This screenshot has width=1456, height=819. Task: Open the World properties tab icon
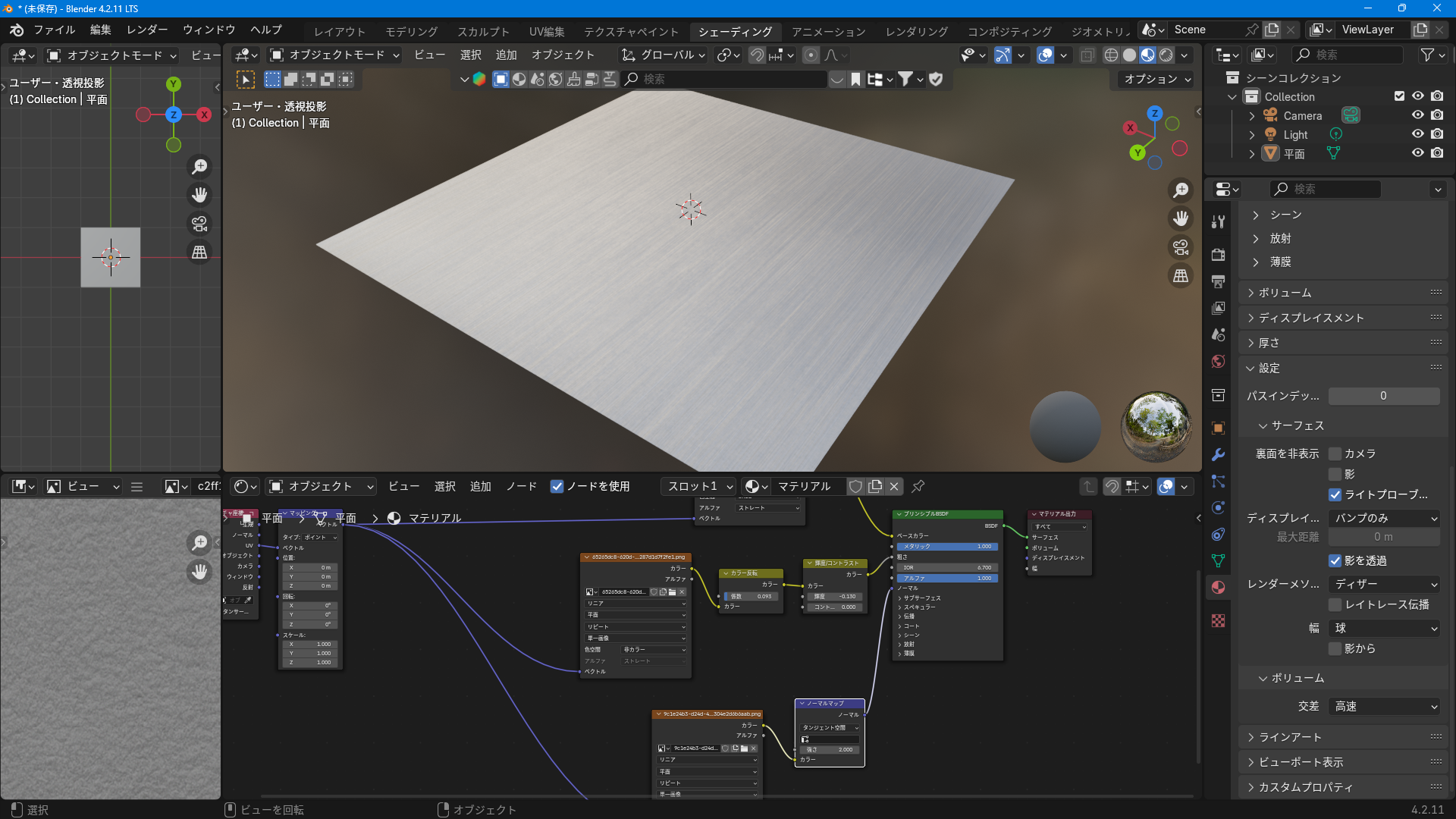(1218, 361)
